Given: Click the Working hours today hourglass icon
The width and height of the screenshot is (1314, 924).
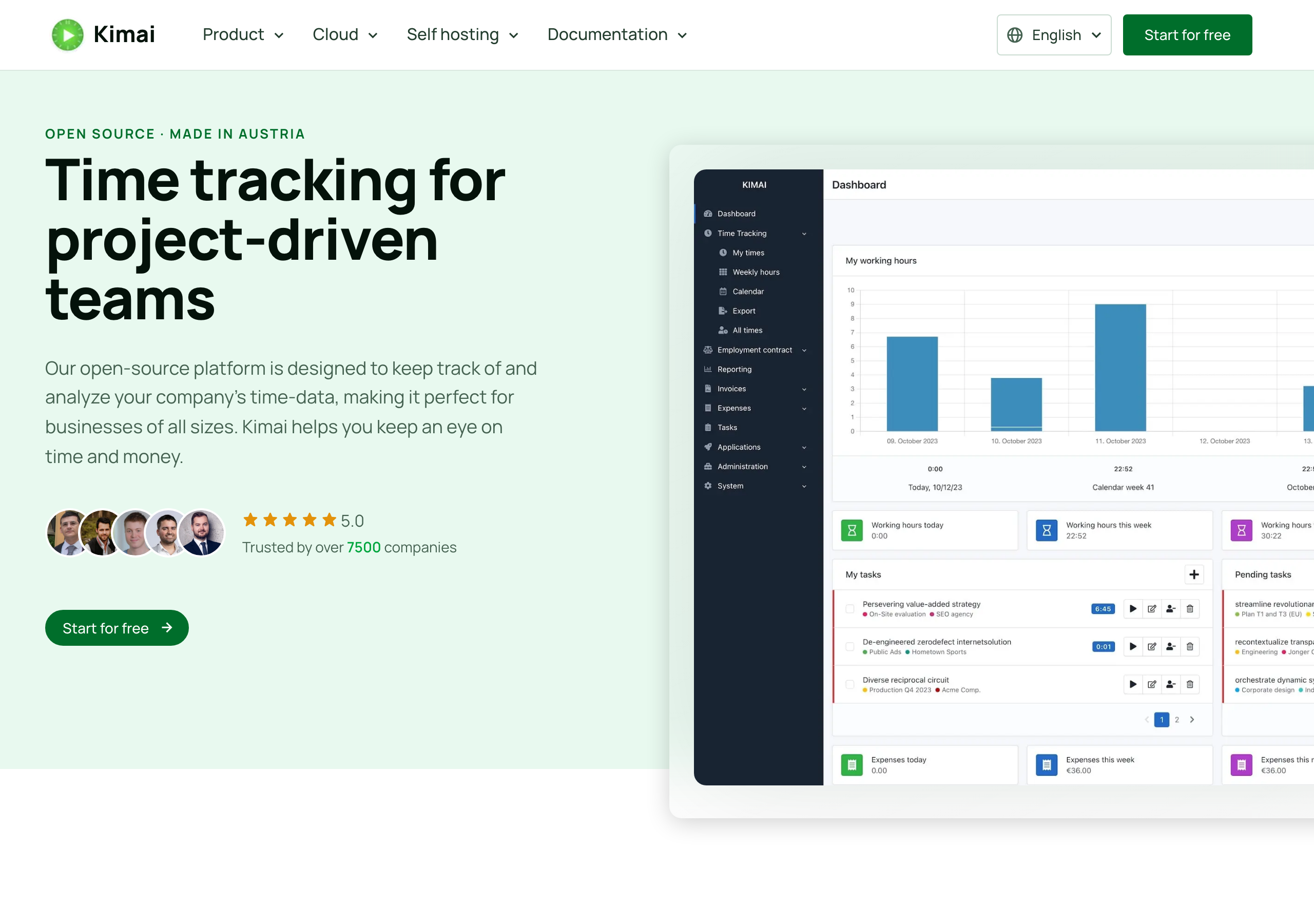Looking at the screenshot, I should (852, 530).
